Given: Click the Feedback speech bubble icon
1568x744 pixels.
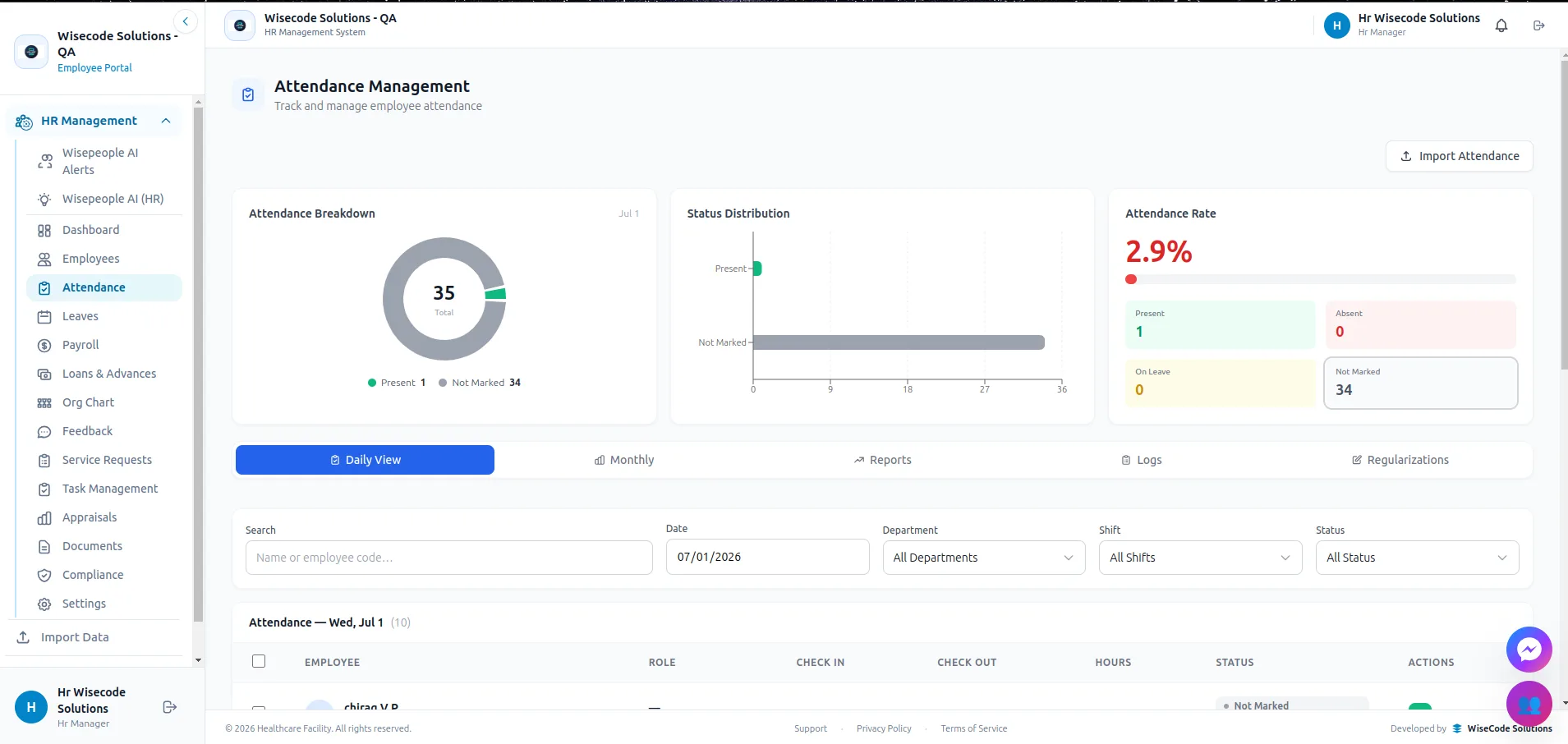Looking at the screenshot, I should point(44,432).
